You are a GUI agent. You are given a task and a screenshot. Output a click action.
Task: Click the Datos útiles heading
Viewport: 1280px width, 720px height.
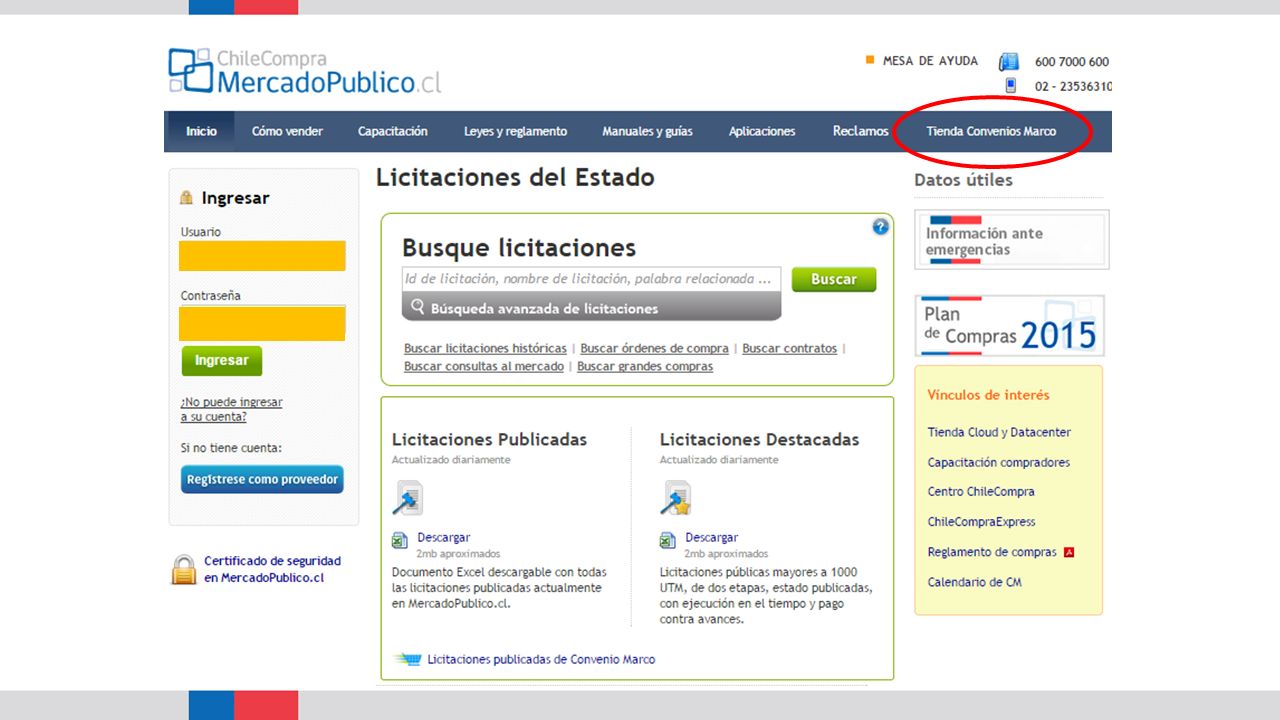tap(963, 180)
